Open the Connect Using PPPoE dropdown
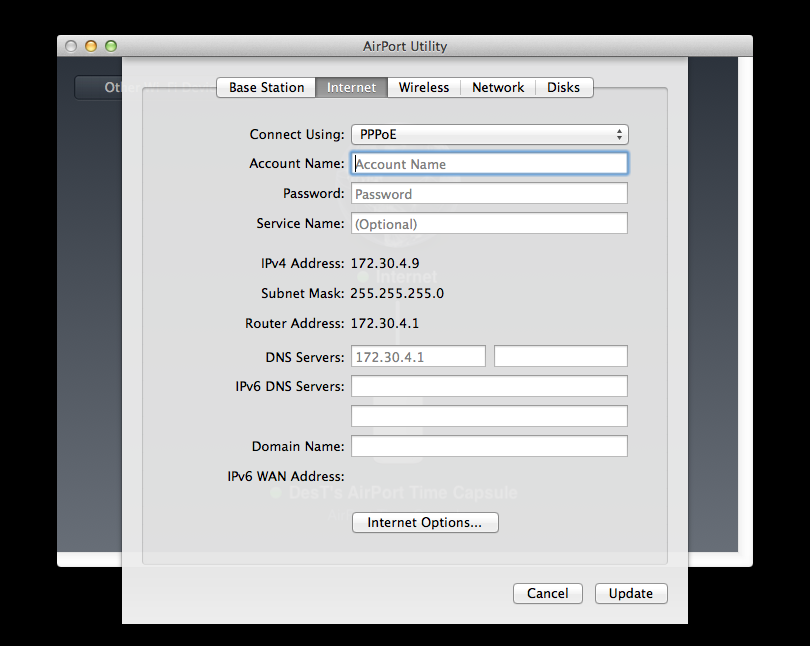This screenshot has height=646, width=810. point(490,134)
